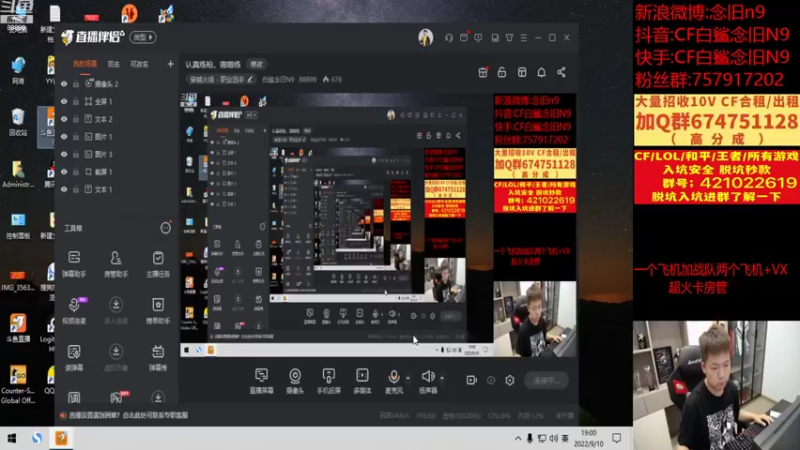Add a 直播屏幕 screen capture source
The image size is (800, 450).
(x=261, y=381)
